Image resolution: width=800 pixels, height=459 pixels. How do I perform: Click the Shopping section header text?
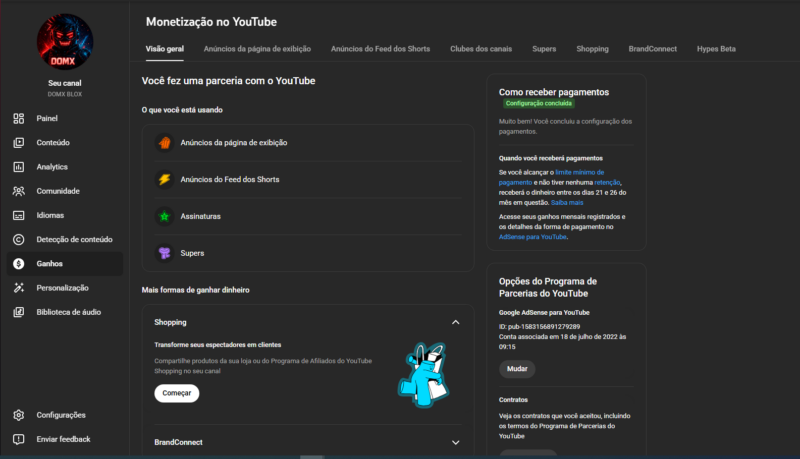pyautogui.click(x=170, y=322)
